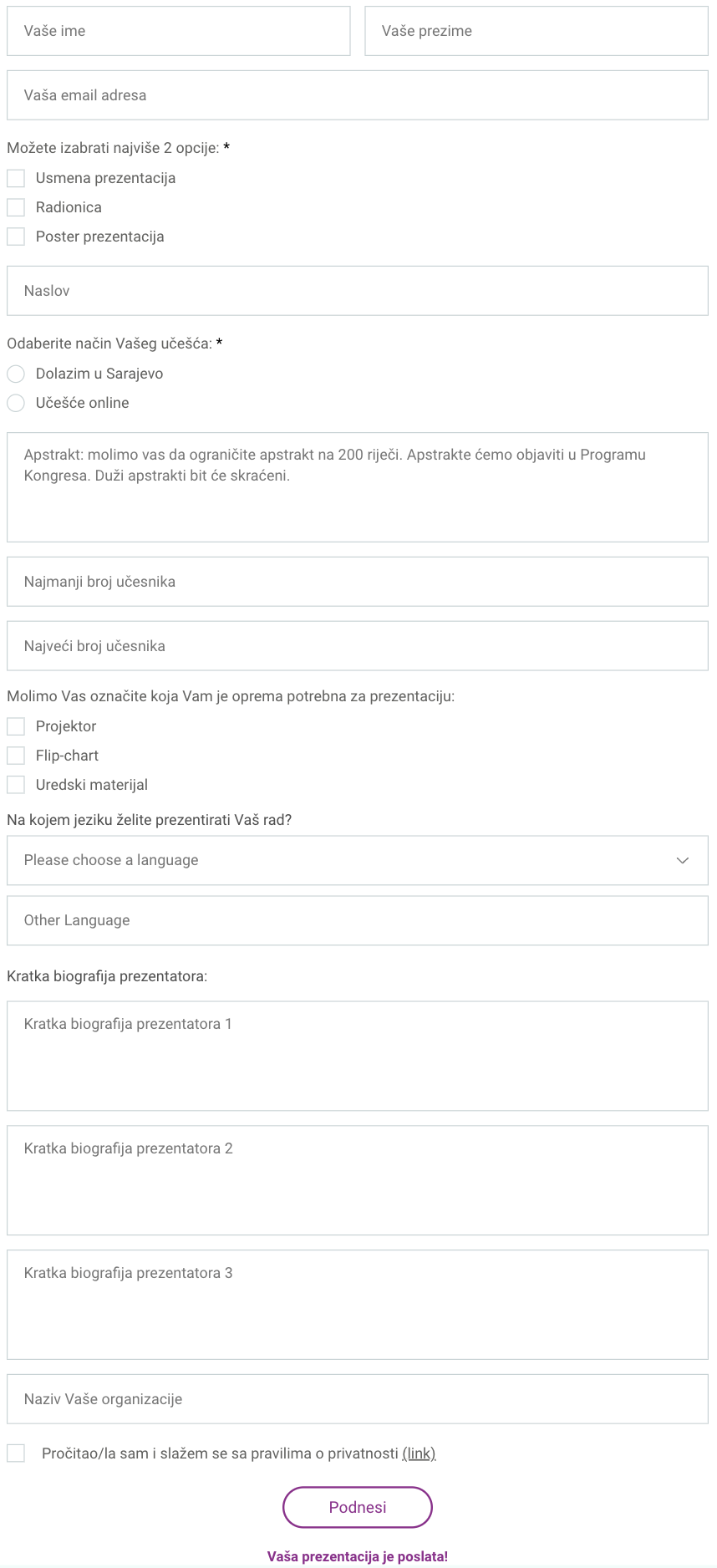Focus the Vaše ime field
Image resolution: width=717 pixels, height=1568 pixels.
tap(179, 31)
